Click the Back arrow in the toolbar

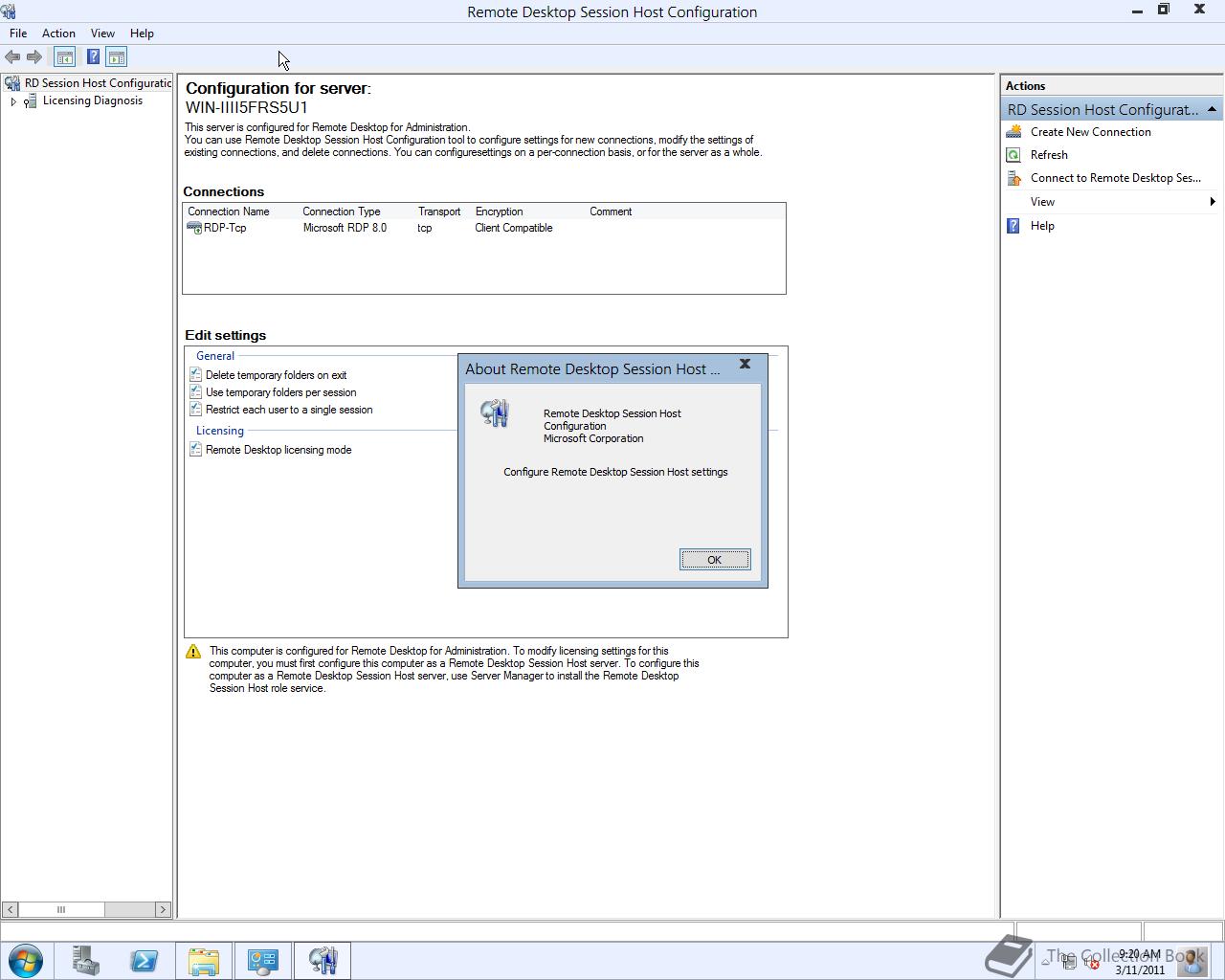click(x=12, y=57)
